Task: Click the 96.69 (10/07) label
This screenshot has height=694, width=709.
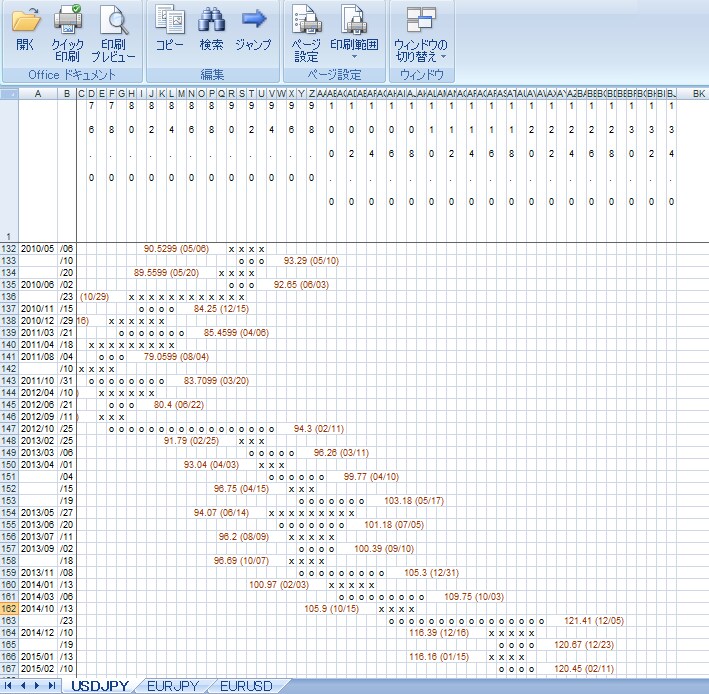Action: (241, 561)
